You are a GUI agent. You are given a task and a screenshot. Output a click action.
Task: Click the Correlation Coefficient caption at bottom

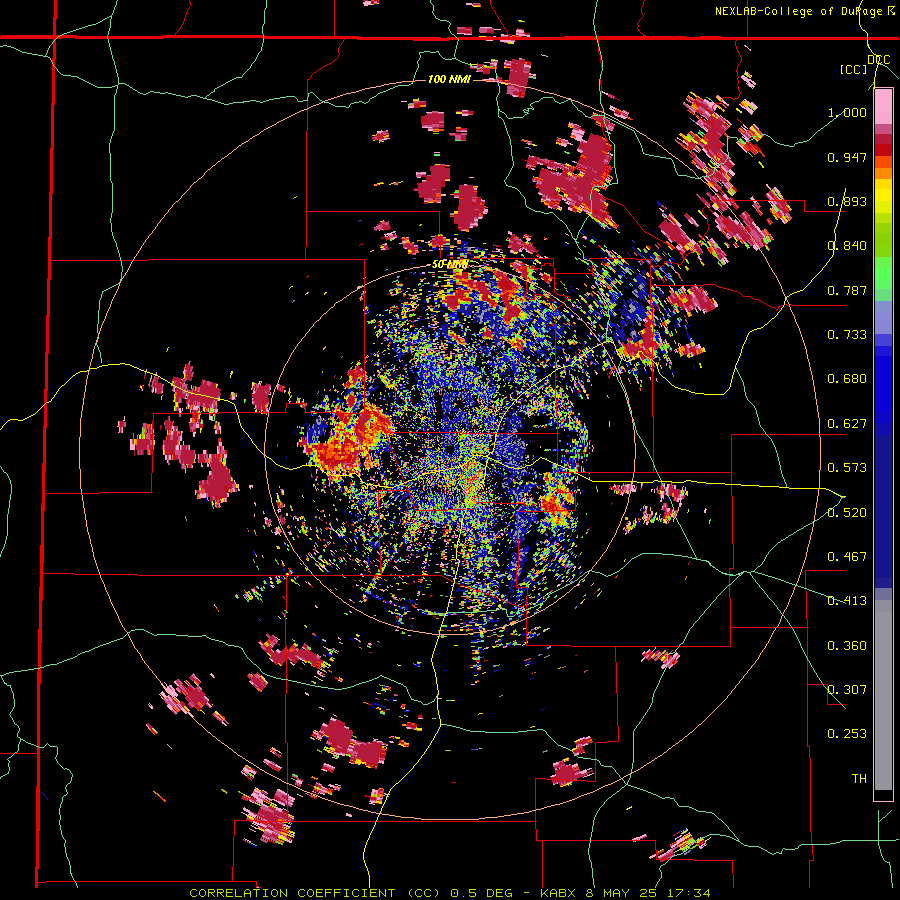pos(450,893)
